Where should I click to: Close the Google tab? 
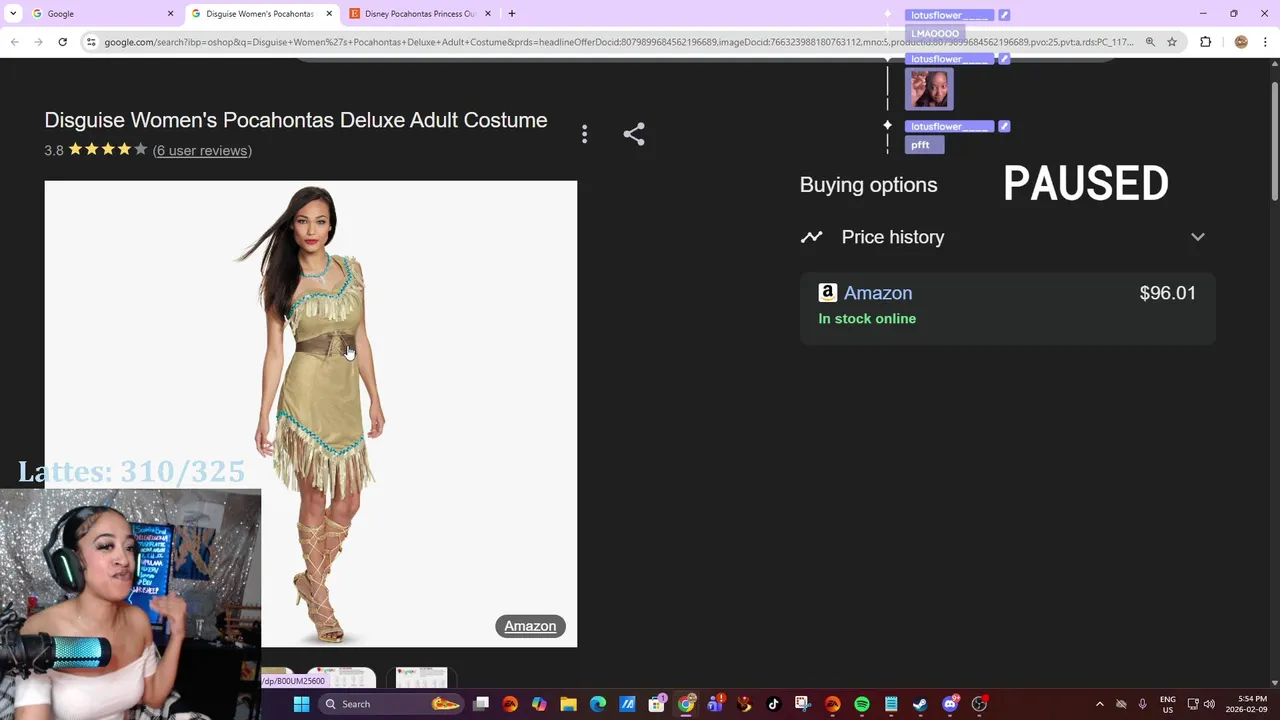pyautogui.click(x=170, y=14)
